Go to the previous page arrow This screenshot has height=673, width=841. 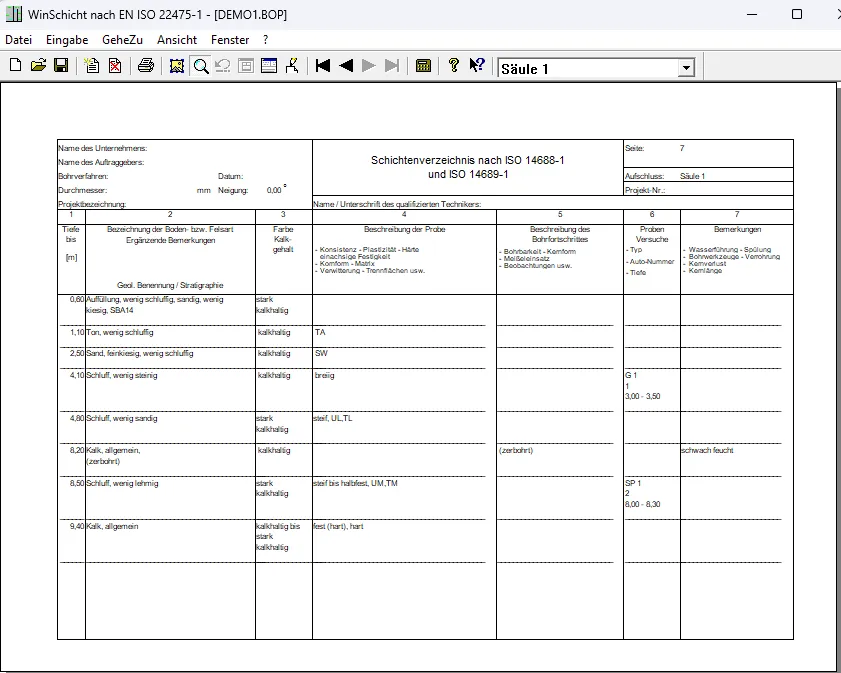coord(346,65)
